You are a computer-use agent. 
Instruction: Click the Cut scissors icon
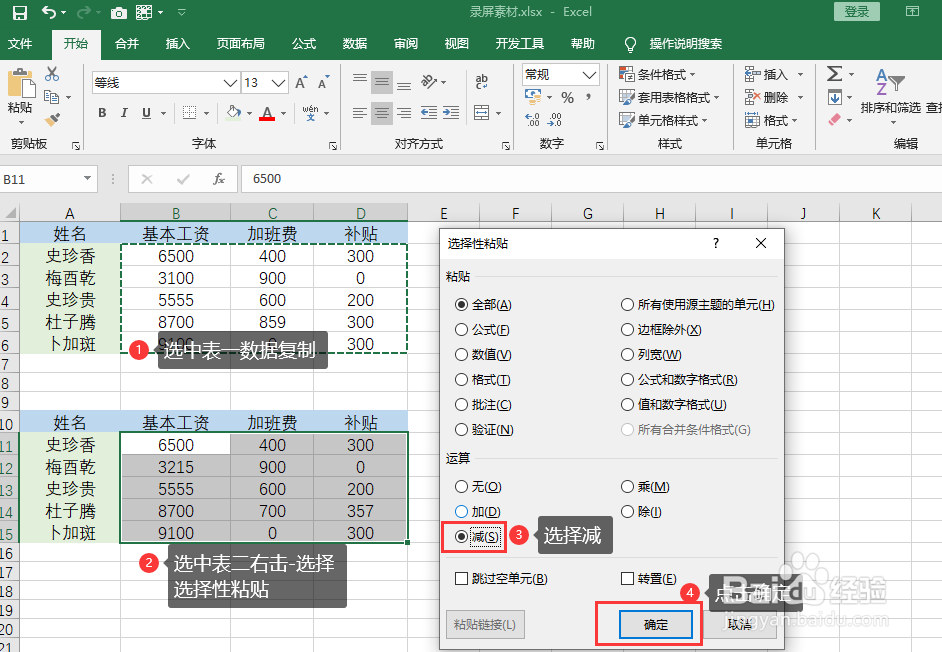(x=52, y=74)
